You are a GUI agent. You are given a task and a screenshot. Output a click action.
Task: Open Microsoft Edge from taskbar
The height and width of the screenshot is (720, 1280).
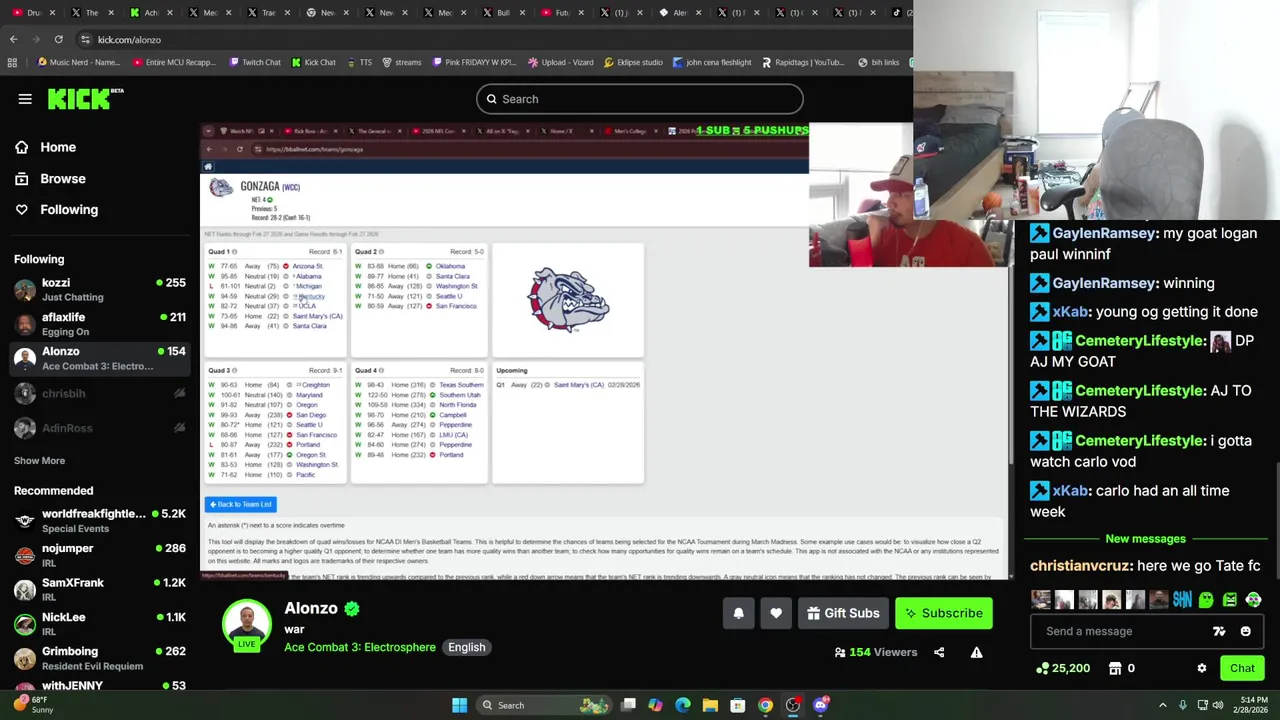683,705
